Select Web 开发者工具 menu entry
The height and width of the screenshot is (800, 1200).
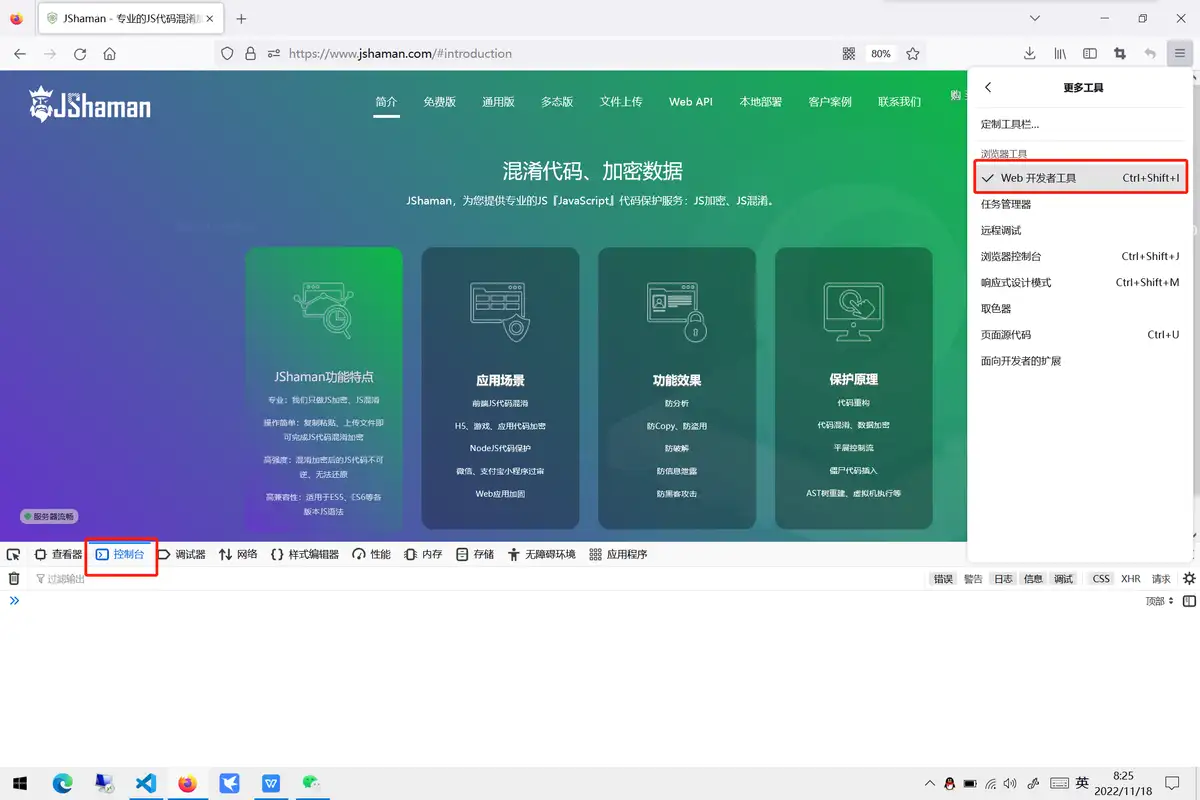1081,178
